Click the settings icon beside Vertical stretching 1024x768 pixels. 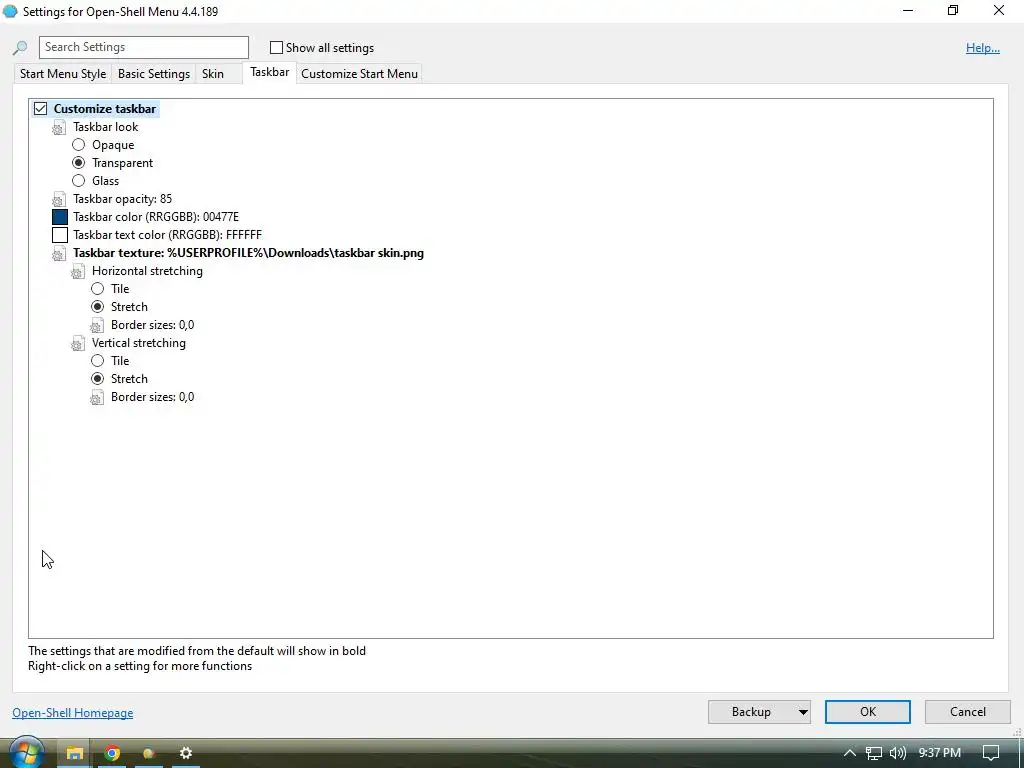[x=78, y=343]
